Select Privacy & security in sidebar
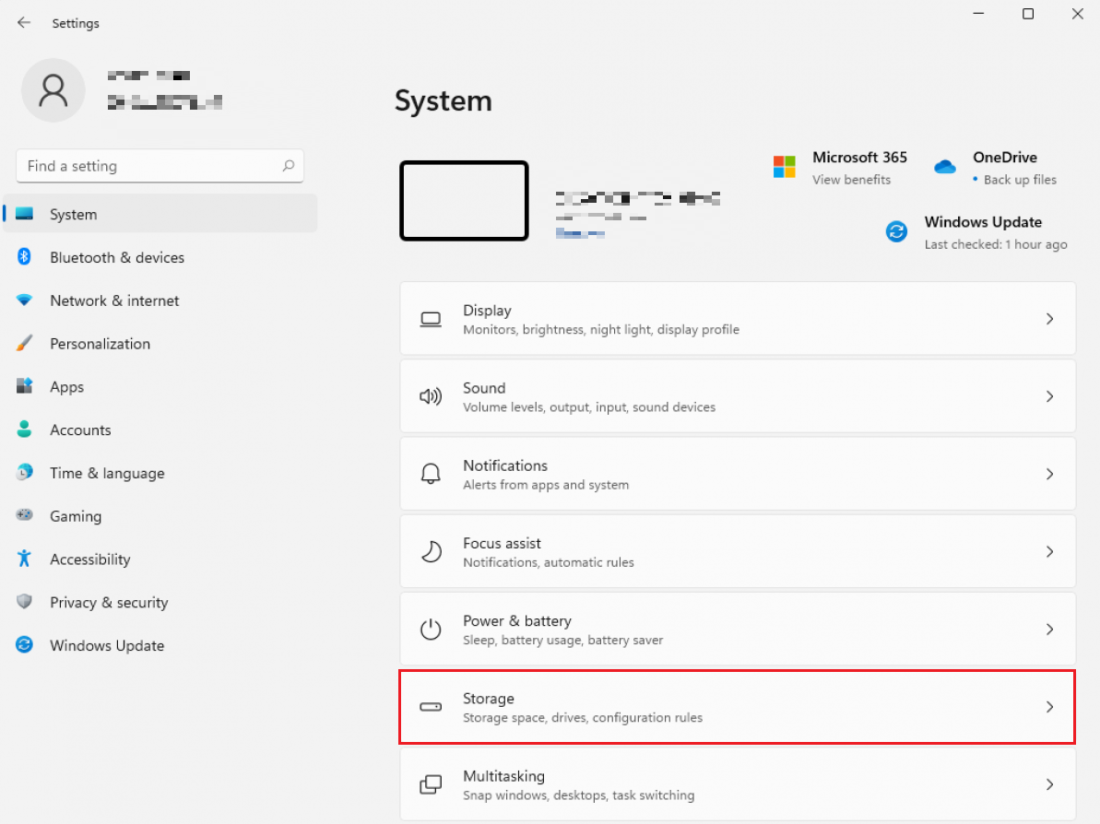The height and width of the screenshot is (824, 1100). [109, 602]
